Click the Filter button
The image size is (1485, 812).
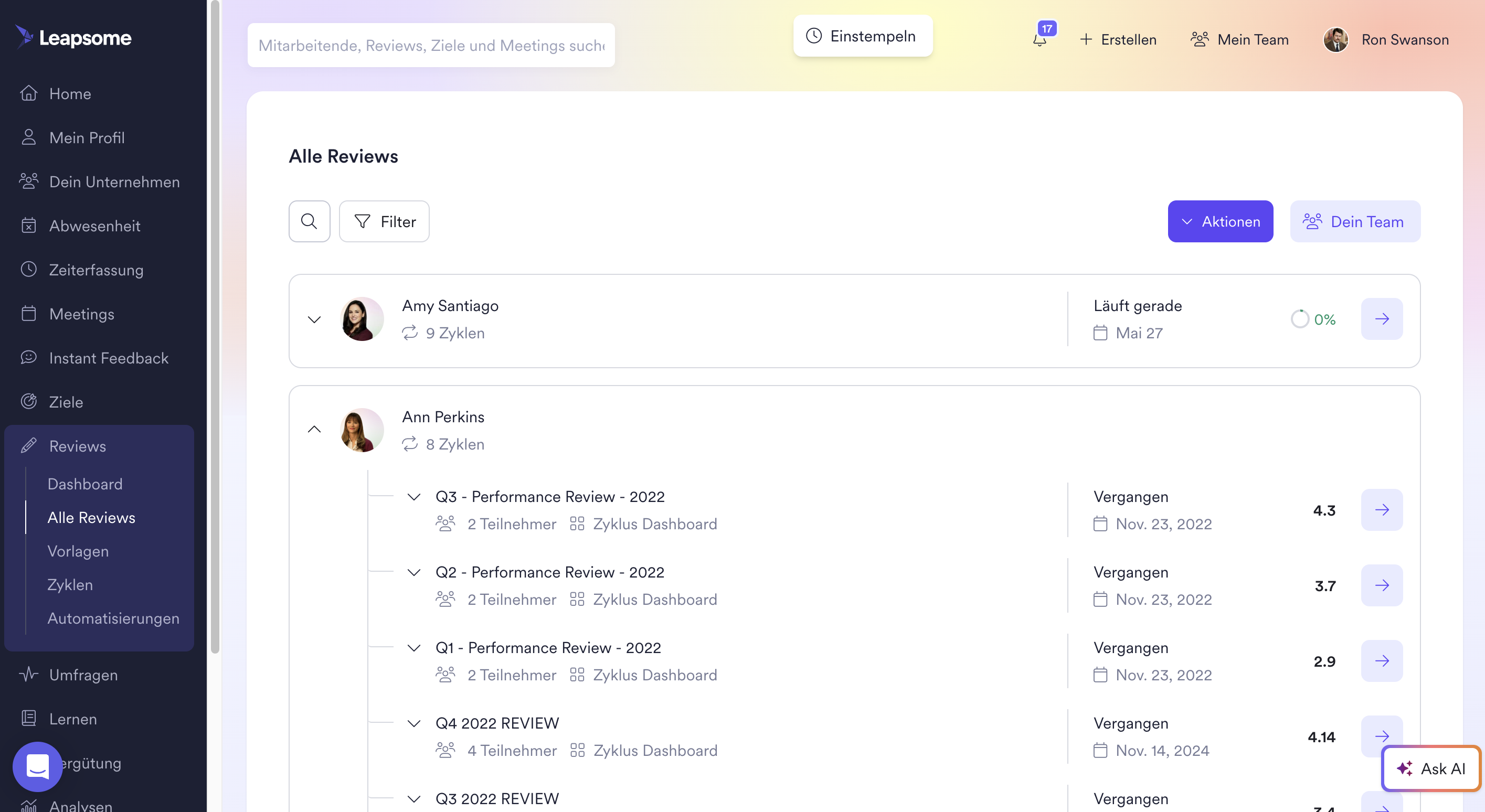coord(384,221)
